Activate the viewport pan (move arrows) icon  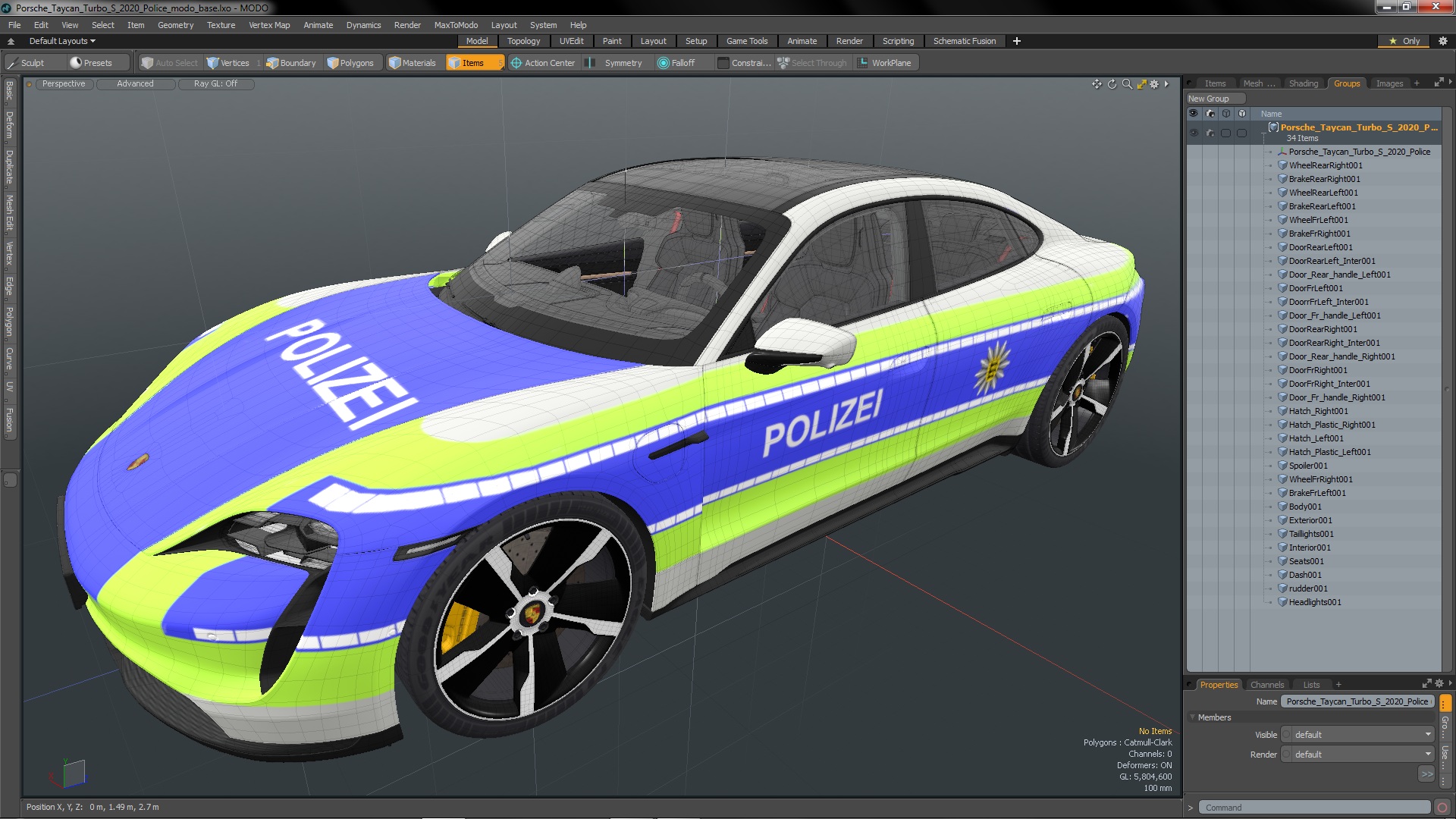click(1097, 84)
